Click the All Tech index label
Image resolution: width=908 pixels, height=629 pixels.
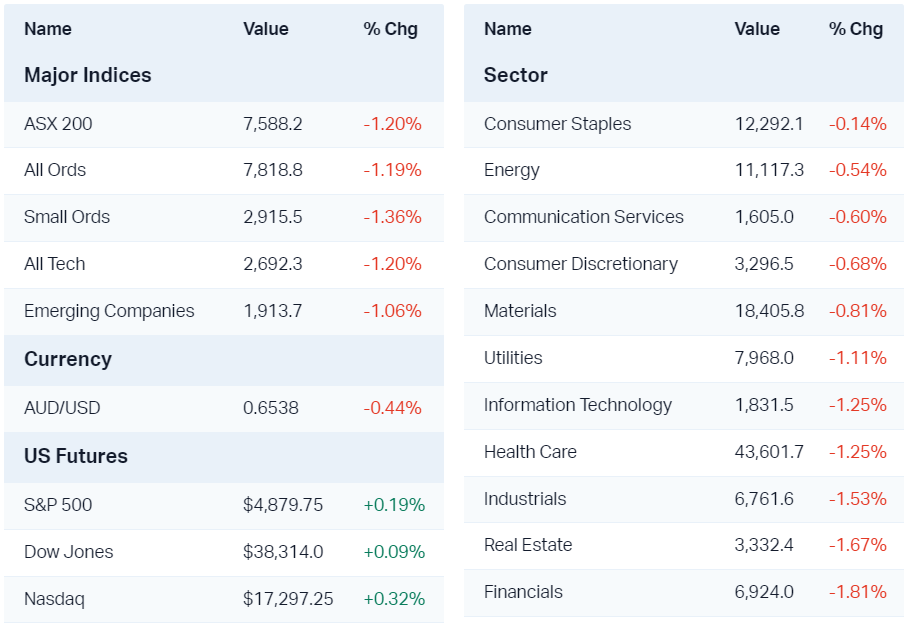point(55,264)
